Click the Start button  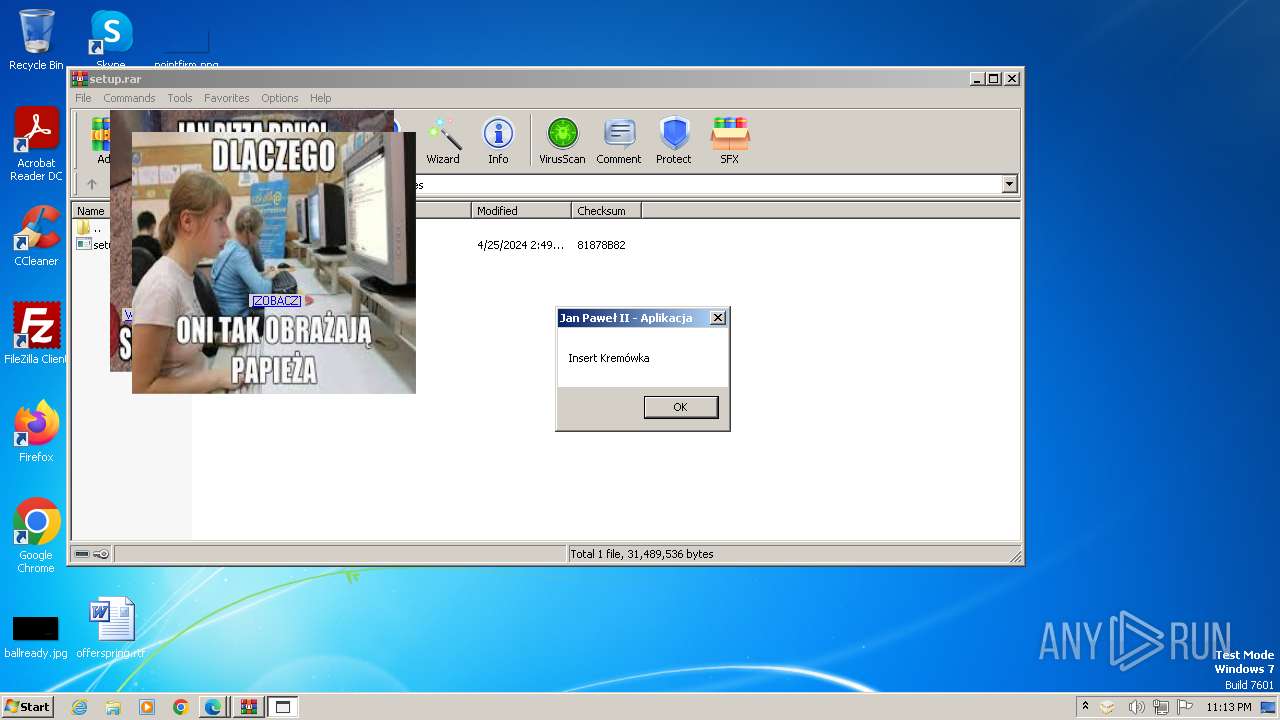tap(28, 707)
